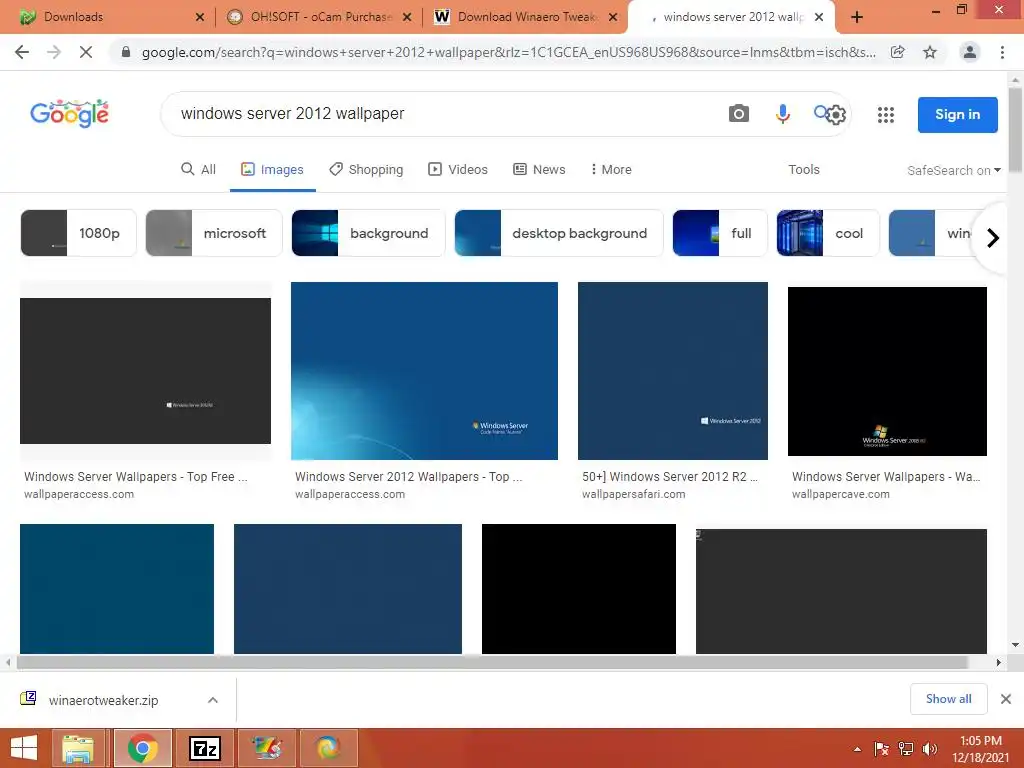Switch to the News tab
Viewport: 1024px width, 768px height.
[539, 170]
